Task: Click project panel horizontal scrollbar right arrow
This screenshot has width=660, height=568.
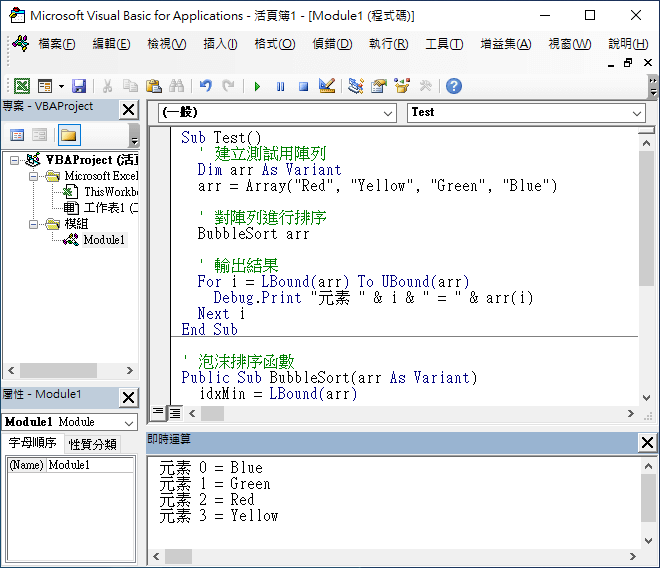Action: (x=130, y=371)
